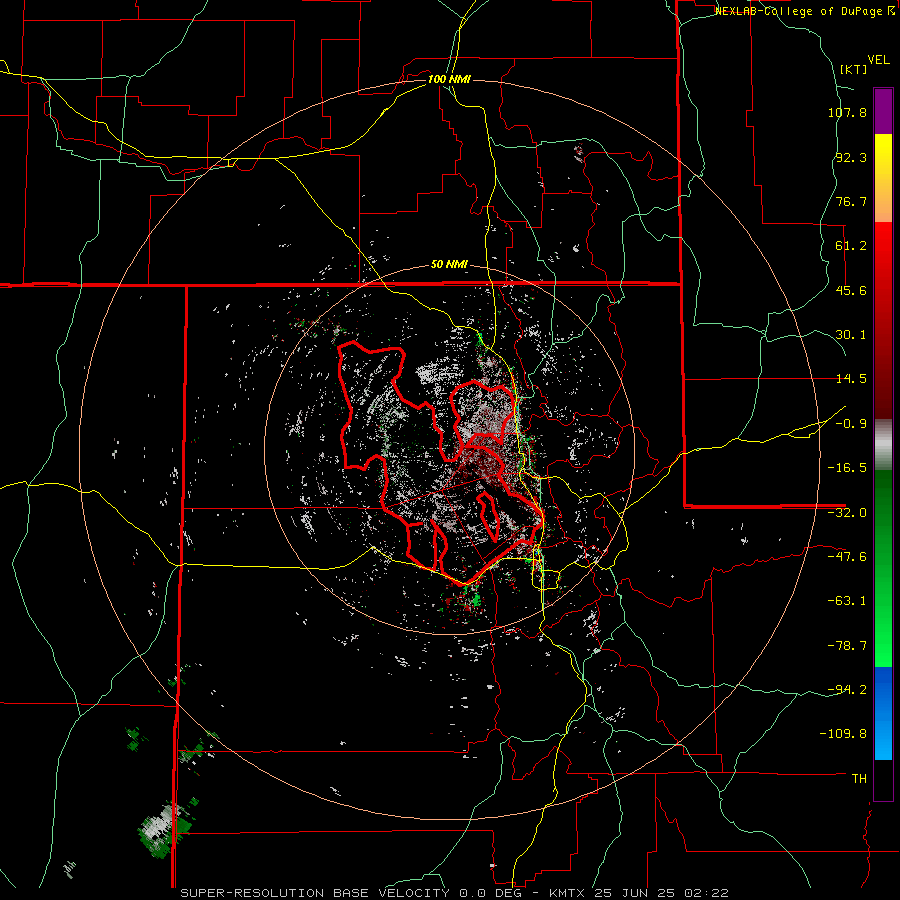Click the TH label under the scale

coord(859,778)
